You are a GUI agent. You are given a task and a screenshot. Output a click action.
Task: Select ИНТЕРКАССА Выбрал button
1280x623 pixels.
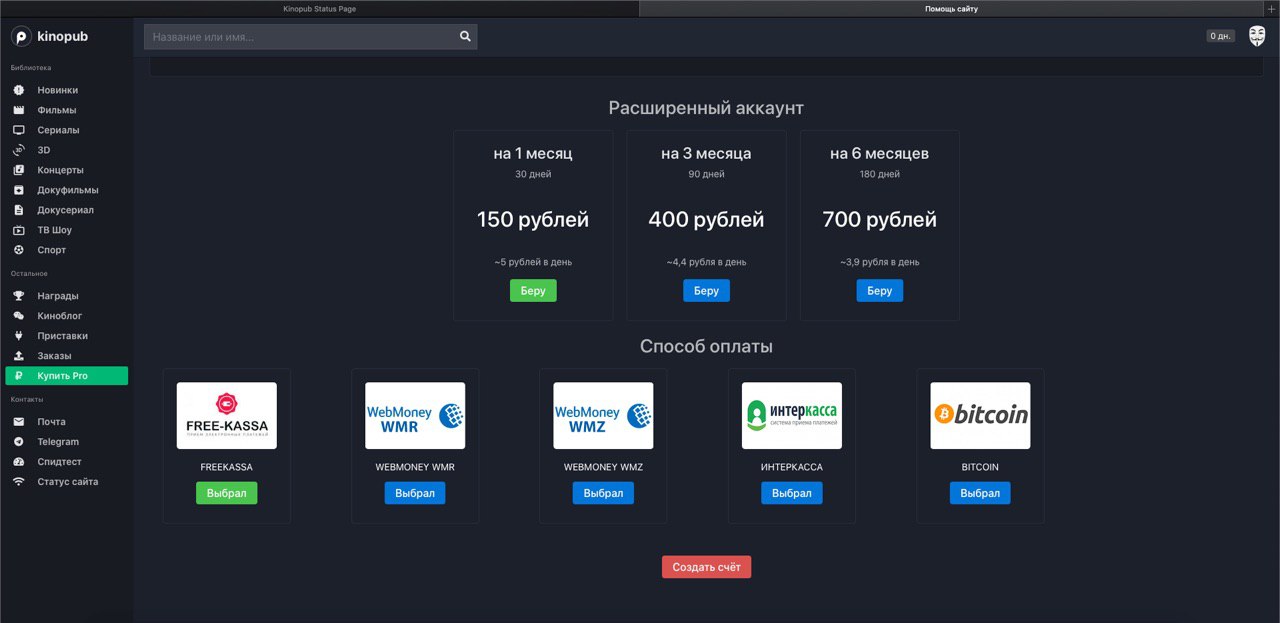click(792, 493)
